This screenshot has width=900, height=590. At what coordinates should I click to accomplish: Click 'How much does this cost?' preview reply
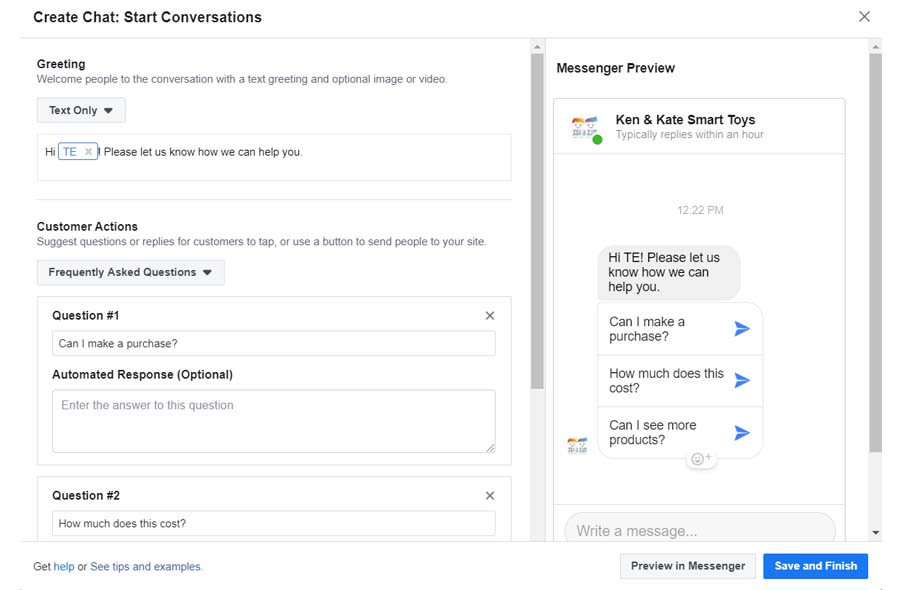point(680,381)
